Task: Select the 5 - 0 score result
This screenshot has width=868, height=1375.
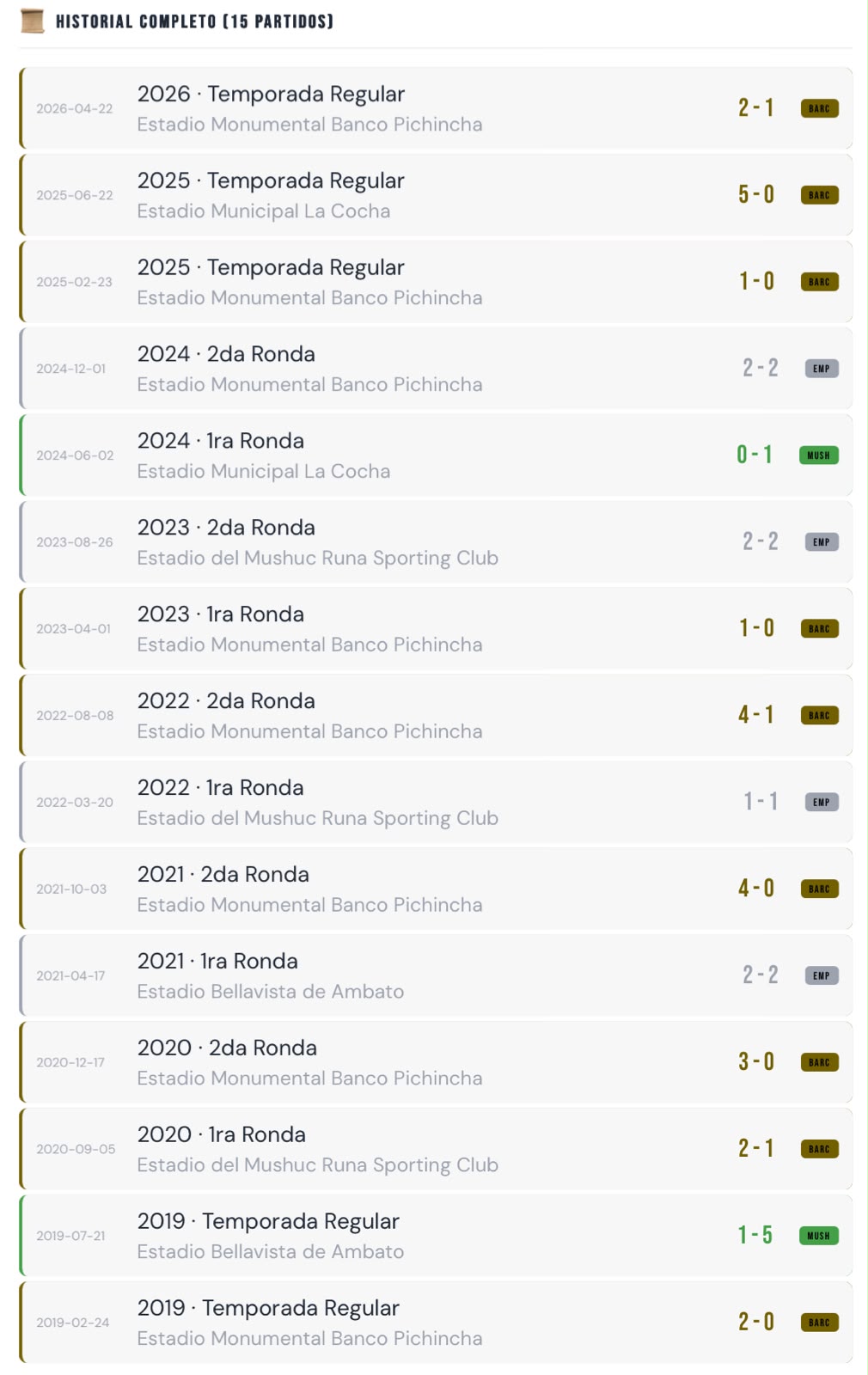Action: coord(756,195)
